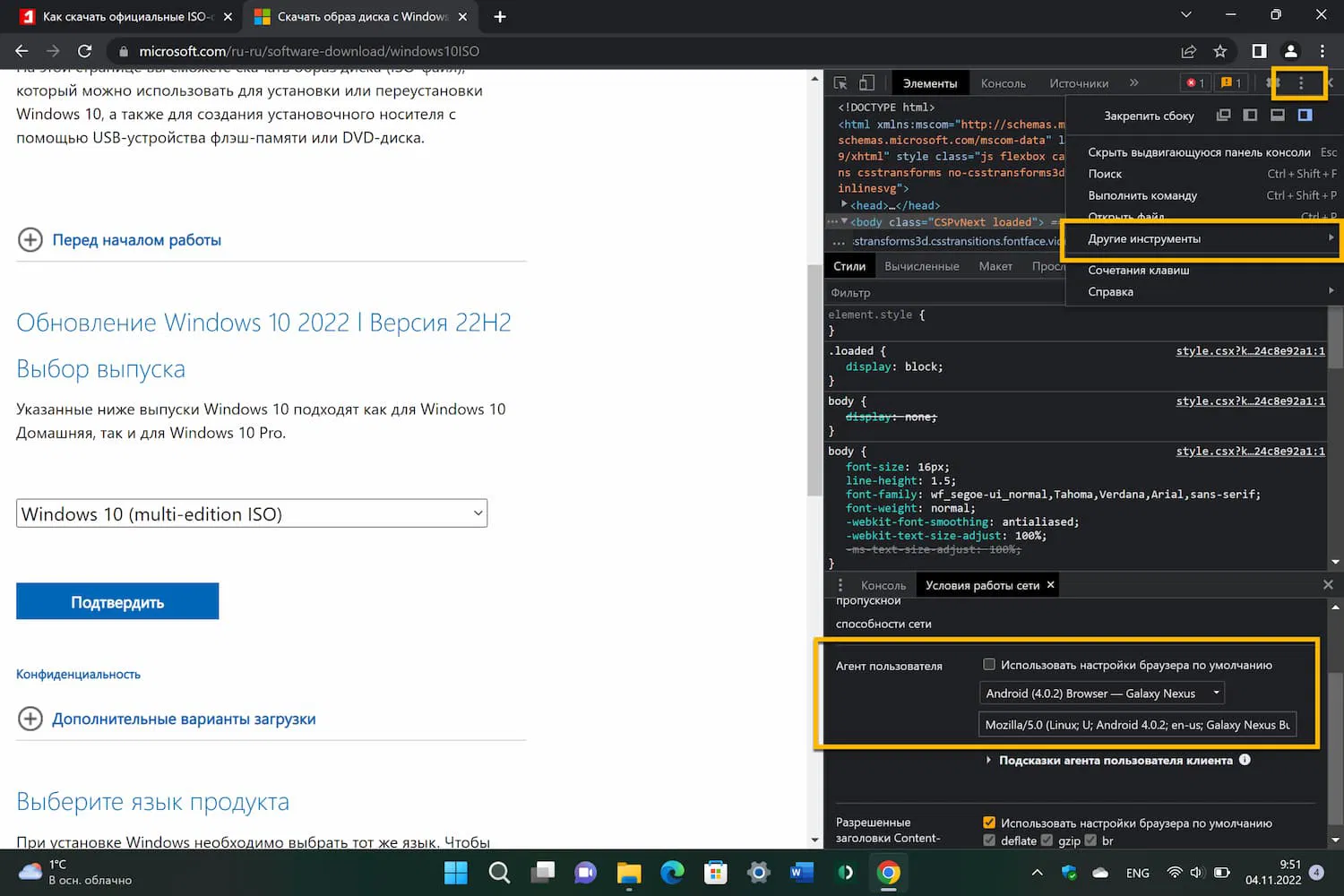
Task: Select the Inspect element tool in DevTools
Action: pos(840,82)
